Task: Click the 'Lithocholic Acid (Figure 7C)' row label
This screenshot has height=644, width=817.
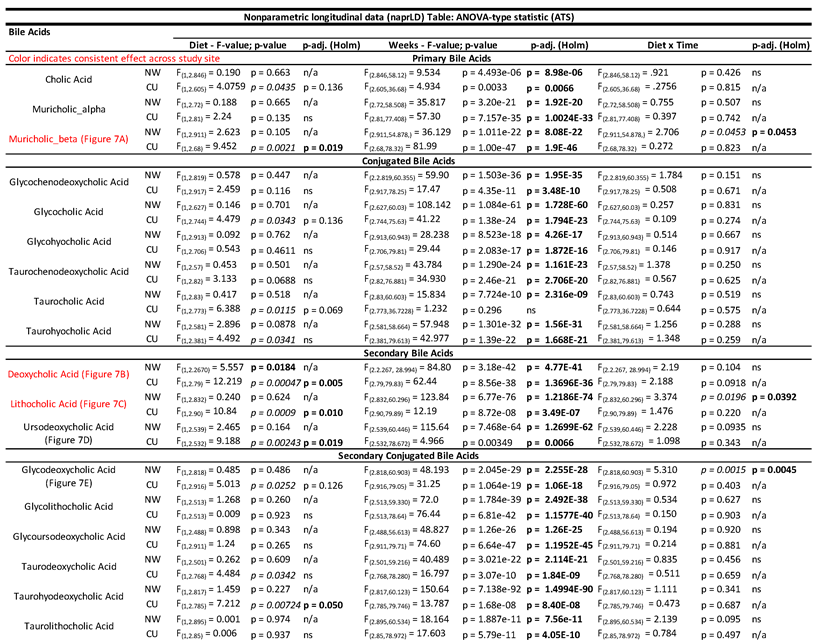Action: pos(69,402)
